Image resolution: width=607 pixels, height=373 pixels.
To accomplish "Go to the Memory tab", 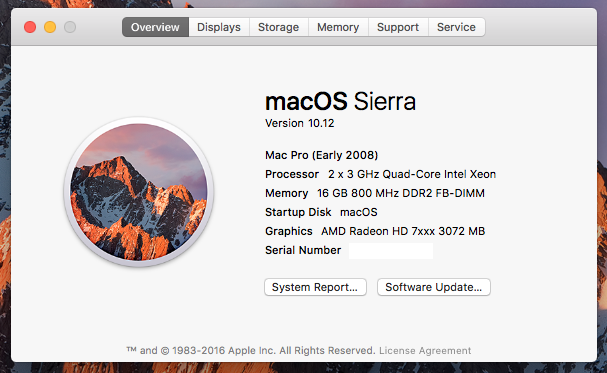I will 338,27.
